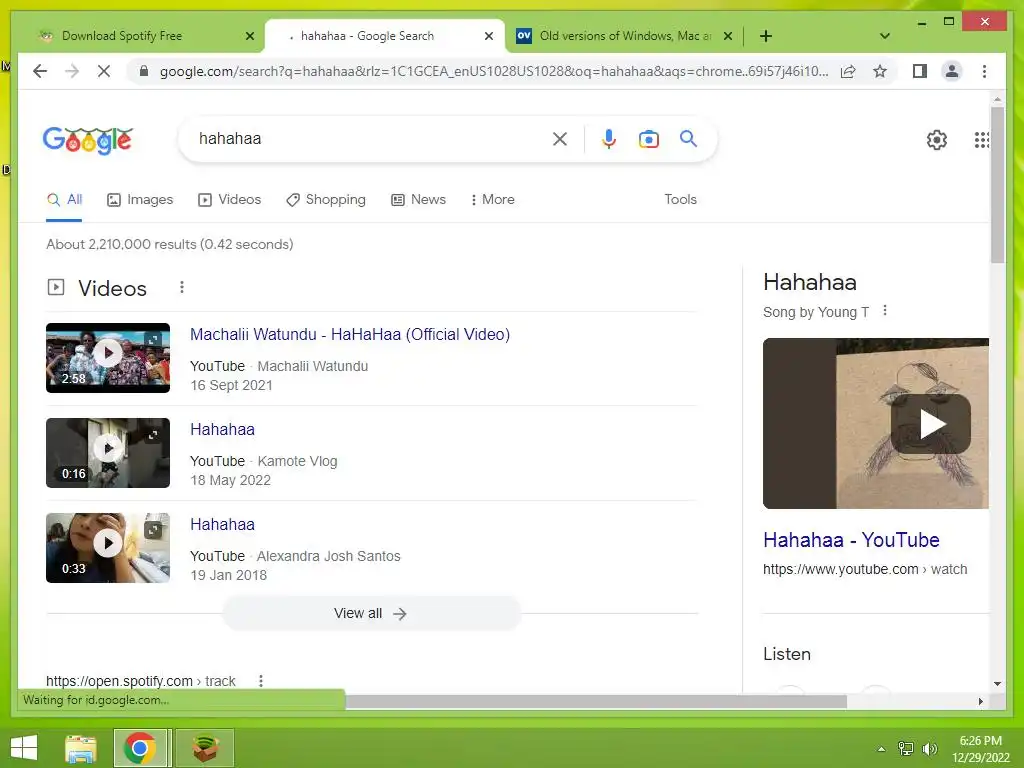Screen dimensions: 1024x768
Task: Click View all videos button
Action: click(371, 614)
